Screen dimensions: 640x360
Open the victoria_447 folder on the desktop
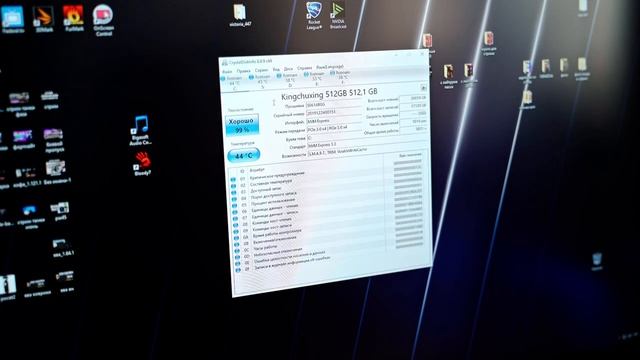[240, 16]
